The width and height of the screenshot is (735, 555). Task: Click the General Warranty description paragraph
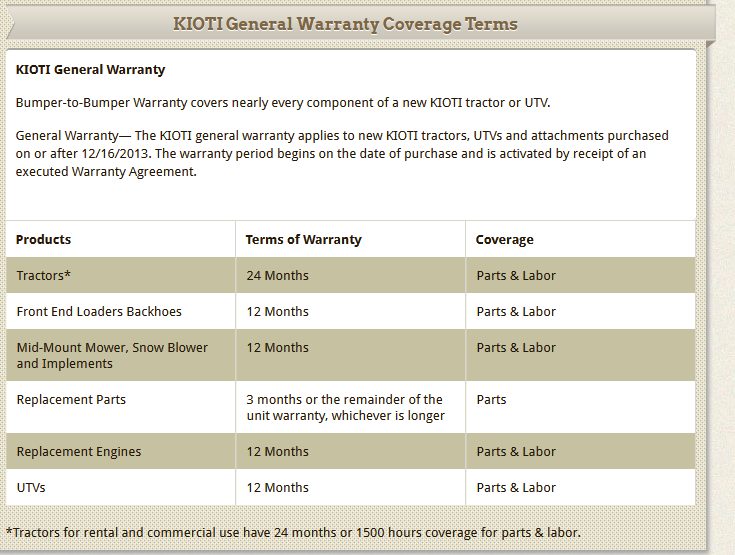[342, 153]
